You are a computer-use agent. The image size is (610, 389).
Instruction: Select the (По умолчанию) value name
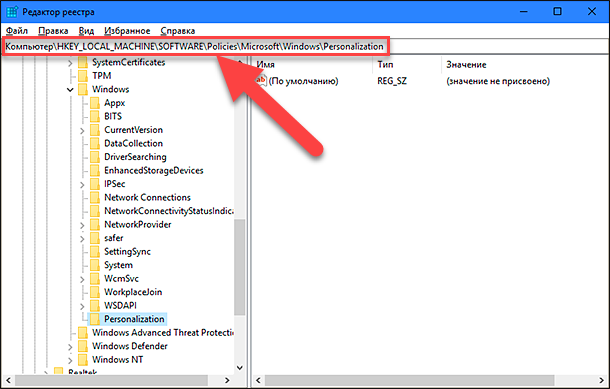[x=303, y=81]
